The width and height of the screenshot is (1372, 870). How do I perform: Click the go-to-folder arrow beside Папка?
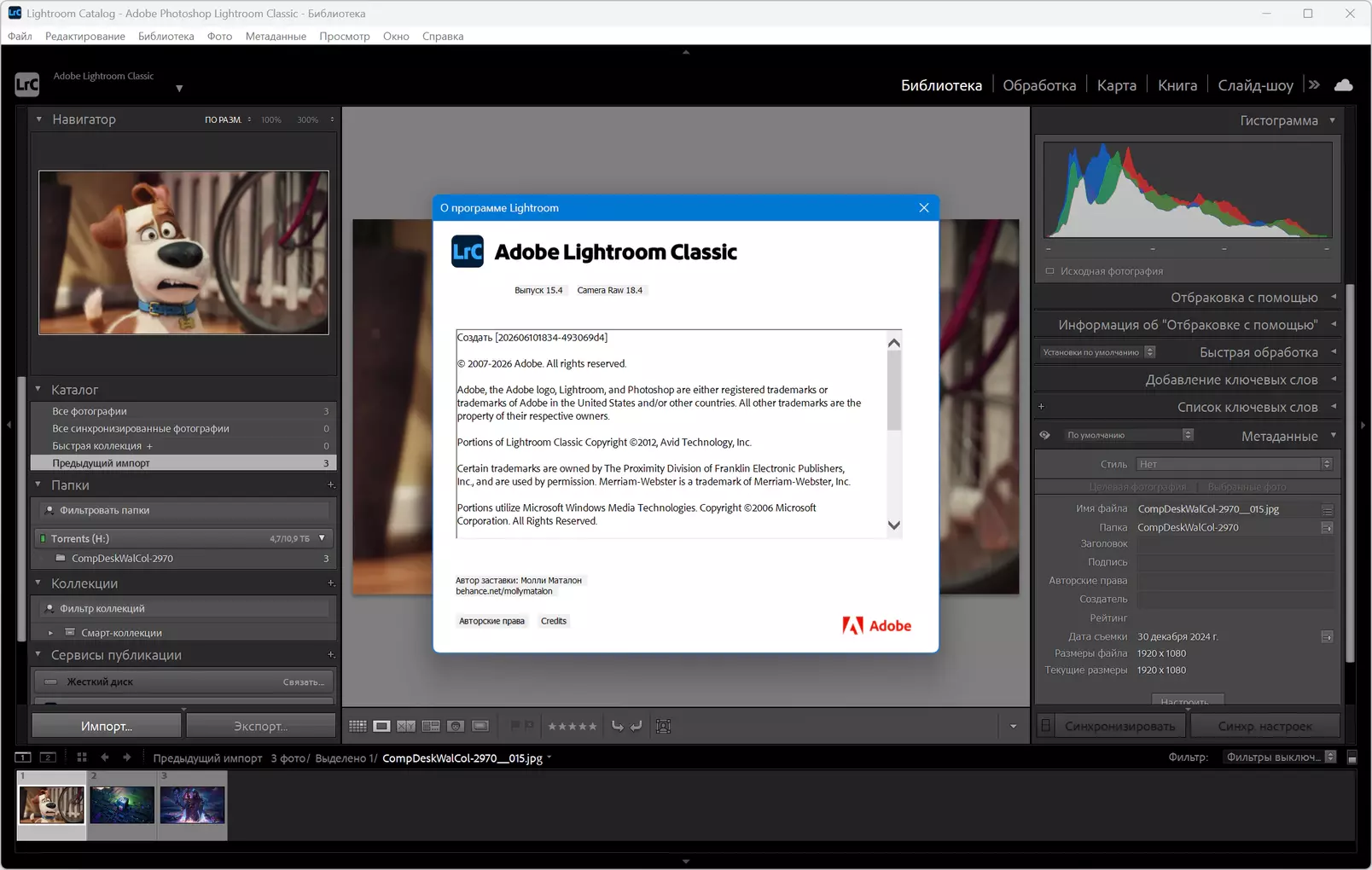coord(1327,528)
